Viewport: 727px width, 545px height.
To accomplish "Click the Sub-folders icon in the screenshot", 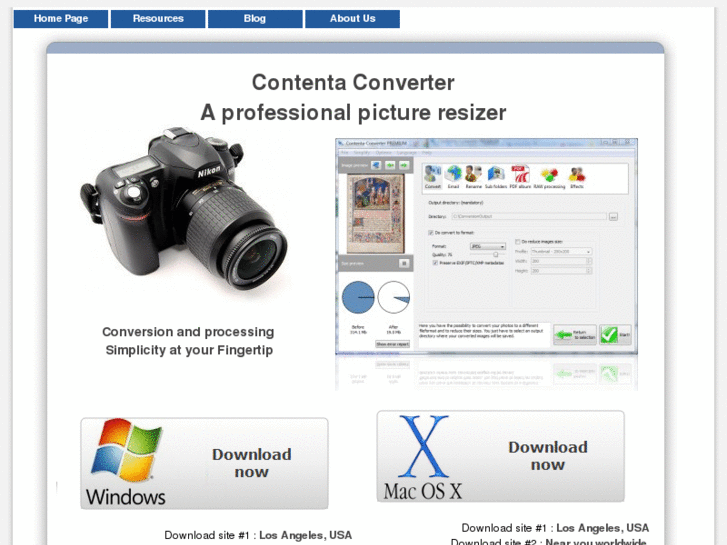I will click(x=496, y=177).
